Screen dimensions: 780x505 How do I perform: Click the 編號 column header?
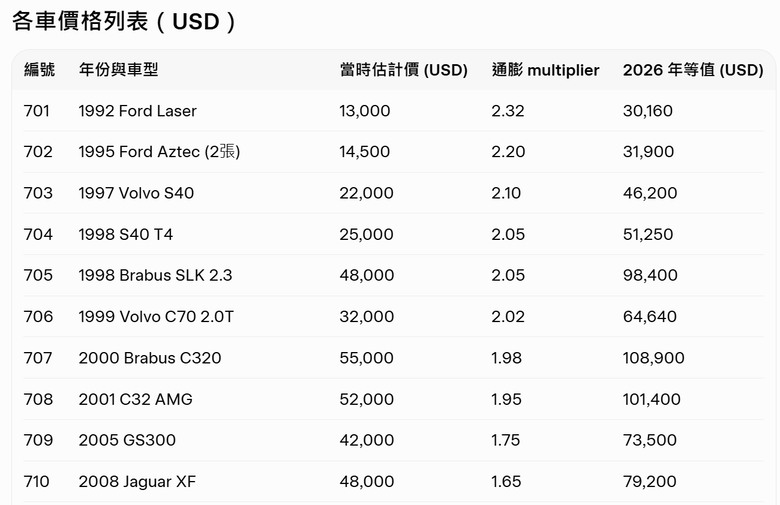click(x=40, y=70)
